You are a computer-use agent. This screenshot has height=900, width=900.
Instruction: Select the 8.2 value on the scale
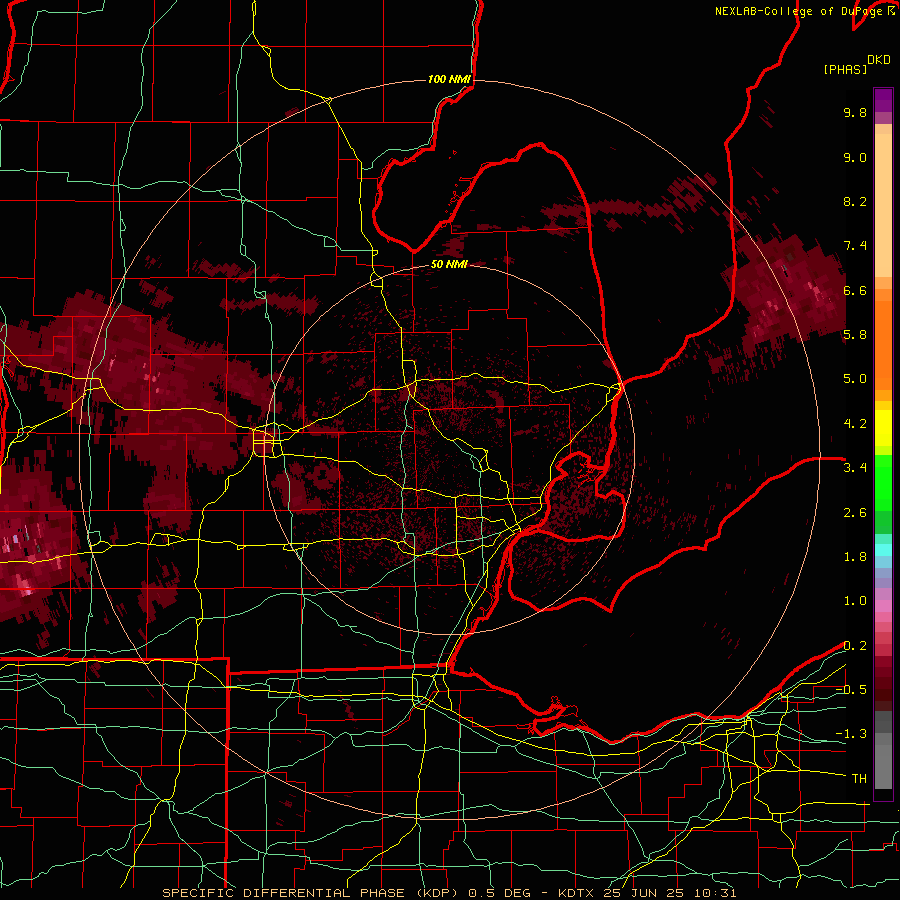(x=855, y=201)
